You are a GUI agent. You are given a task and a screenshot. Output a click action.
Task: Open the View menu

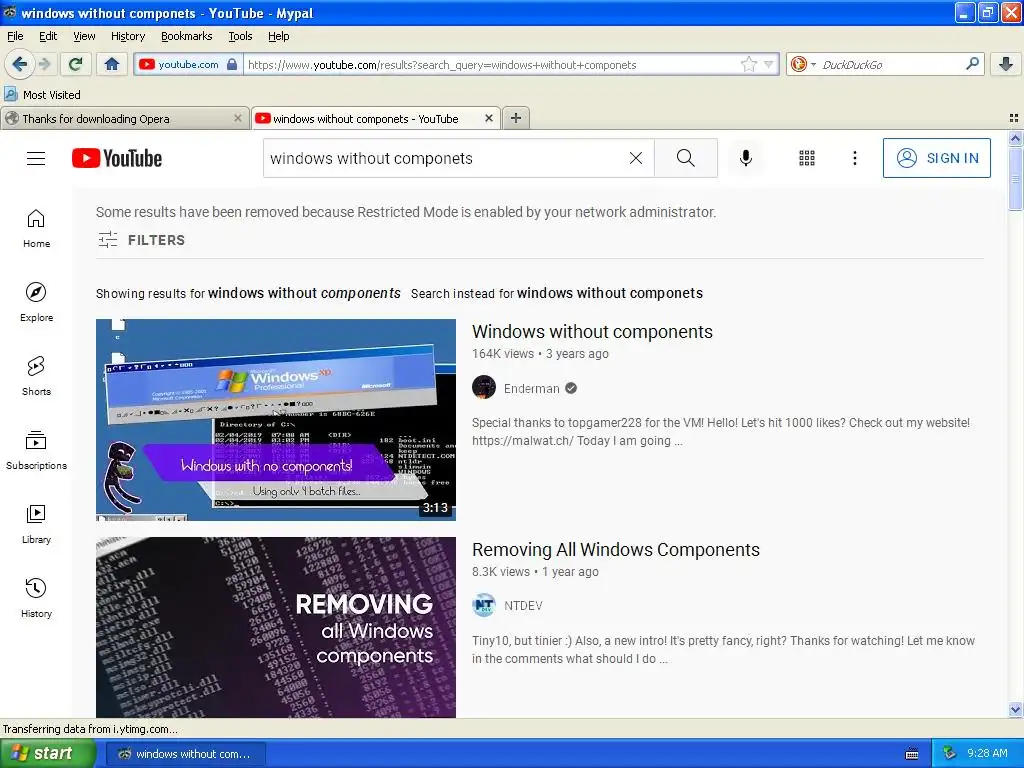[x=84, y=36]
